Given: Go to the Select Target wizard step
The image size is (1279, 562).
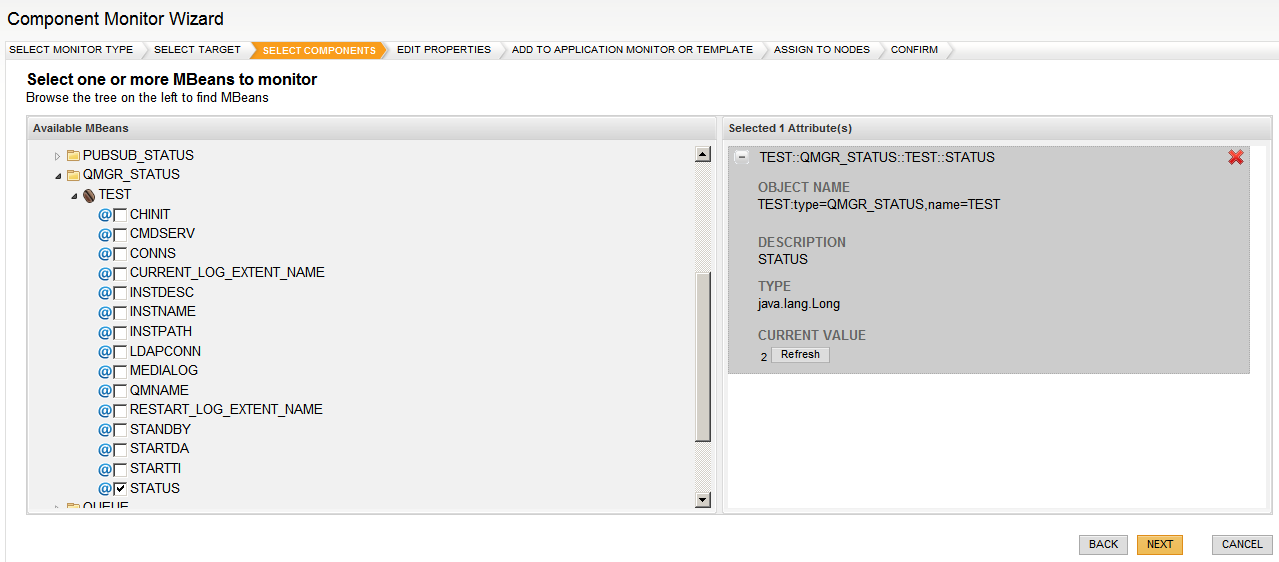Looking at the screenshot, I should (x=197, y=50).
